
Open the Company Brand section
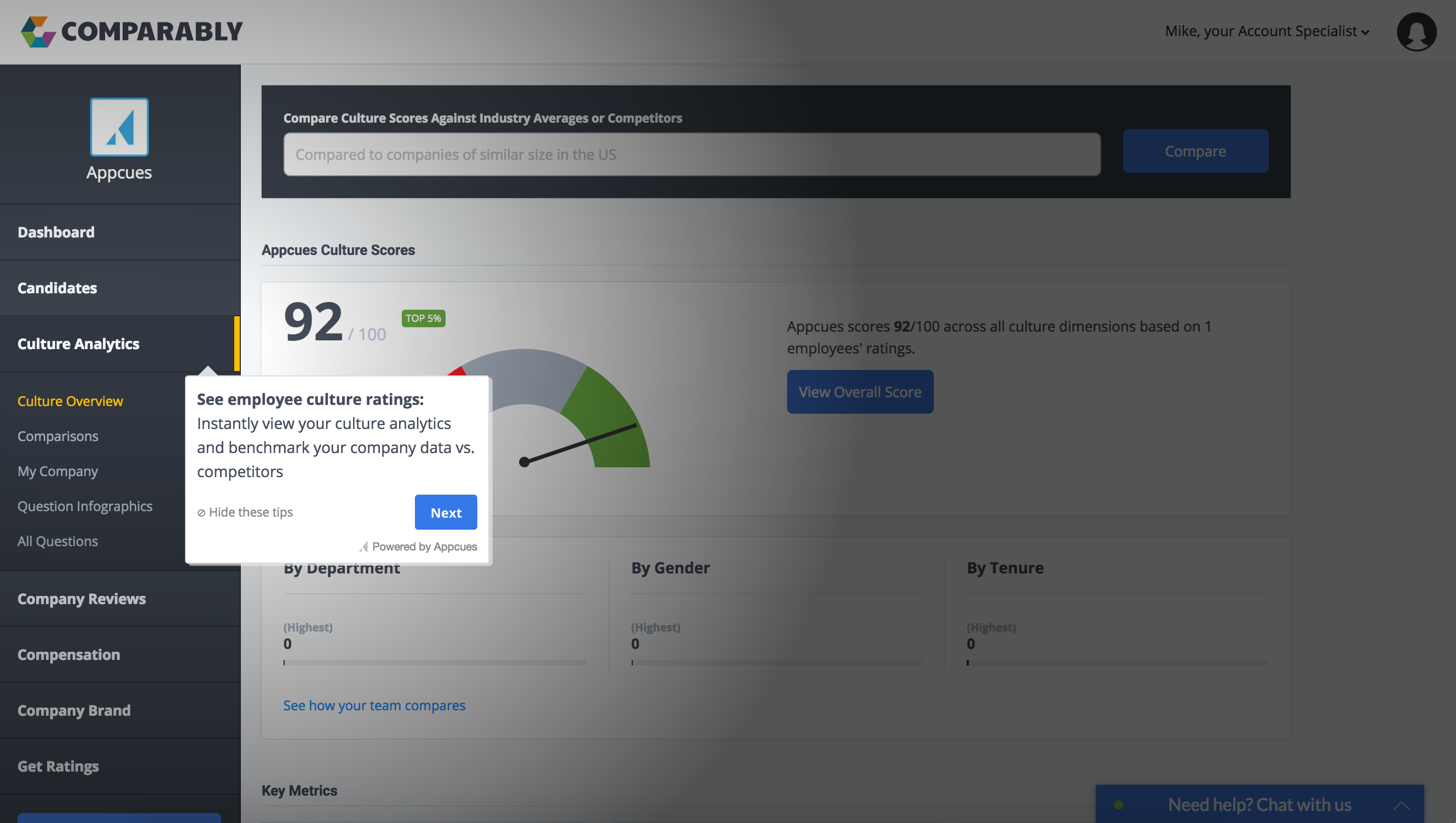tap(120, 710)
